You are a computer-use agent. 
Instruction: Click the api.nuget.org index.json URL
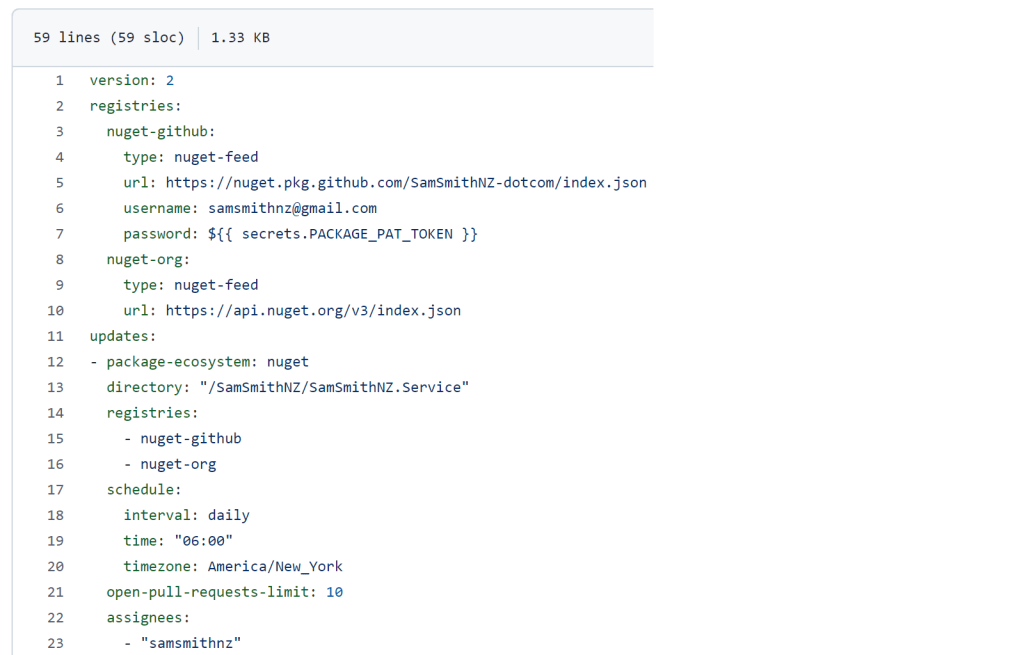click(x=313, y=310)
